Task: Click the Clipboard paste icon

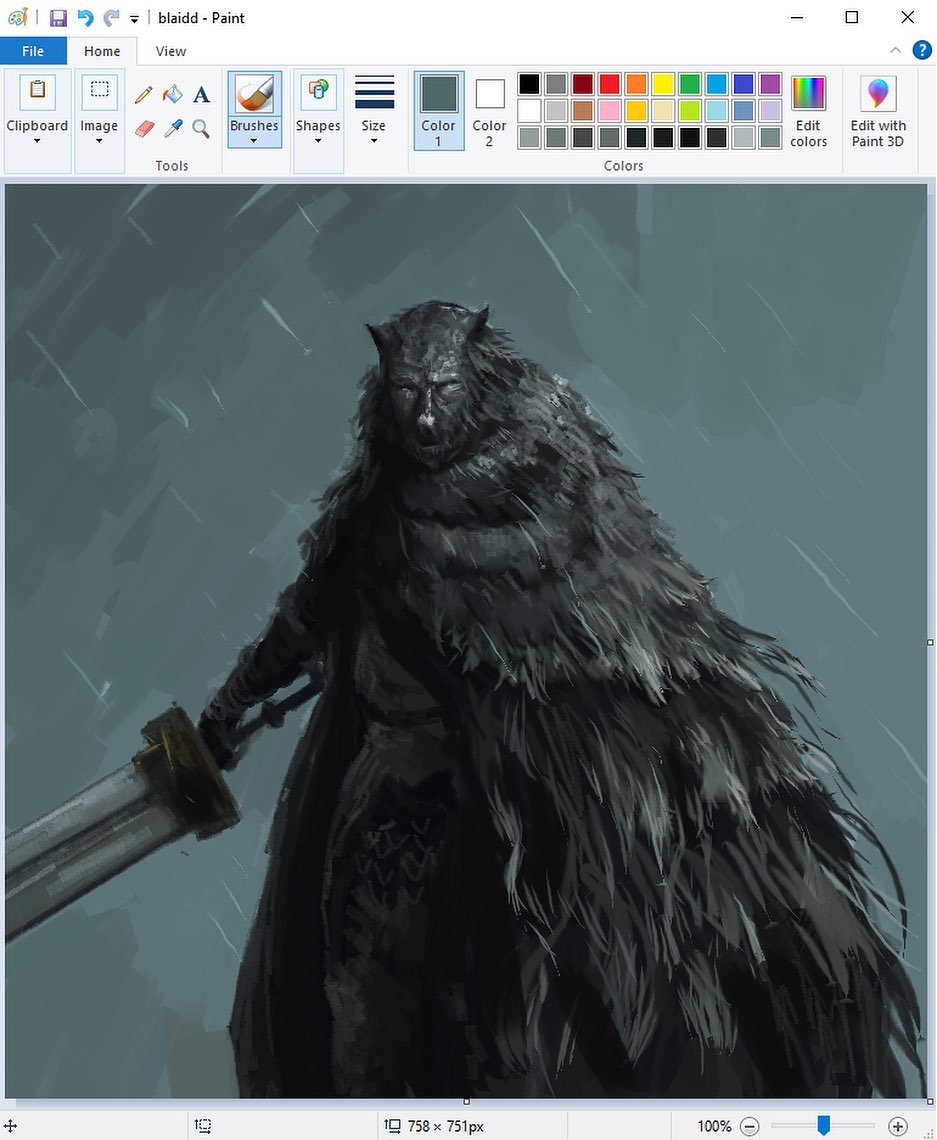Action: 37,90
